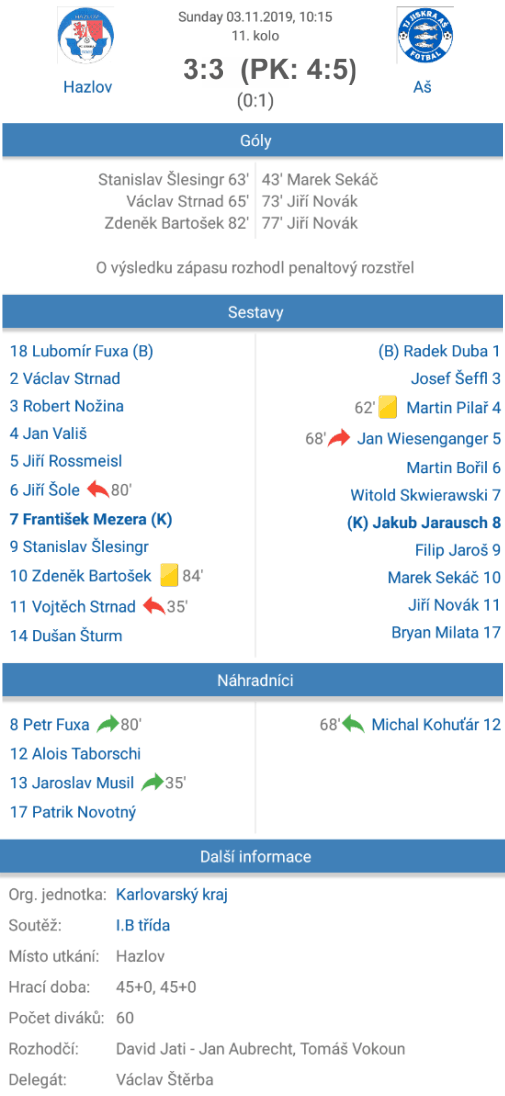The height and width of the screenshot is (1096, 505).
Task: Select the Náhradníci section header
Action: coord(252,679)
